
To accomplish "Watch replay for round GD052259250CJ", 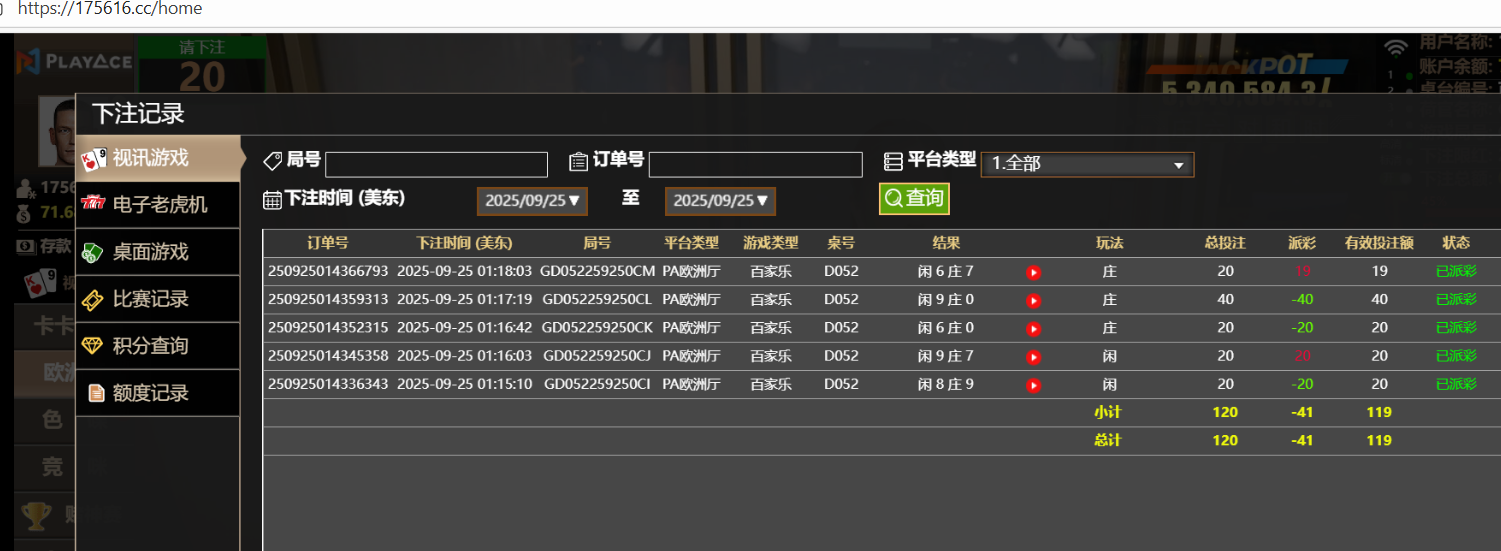I will [x=1033, y=357].
